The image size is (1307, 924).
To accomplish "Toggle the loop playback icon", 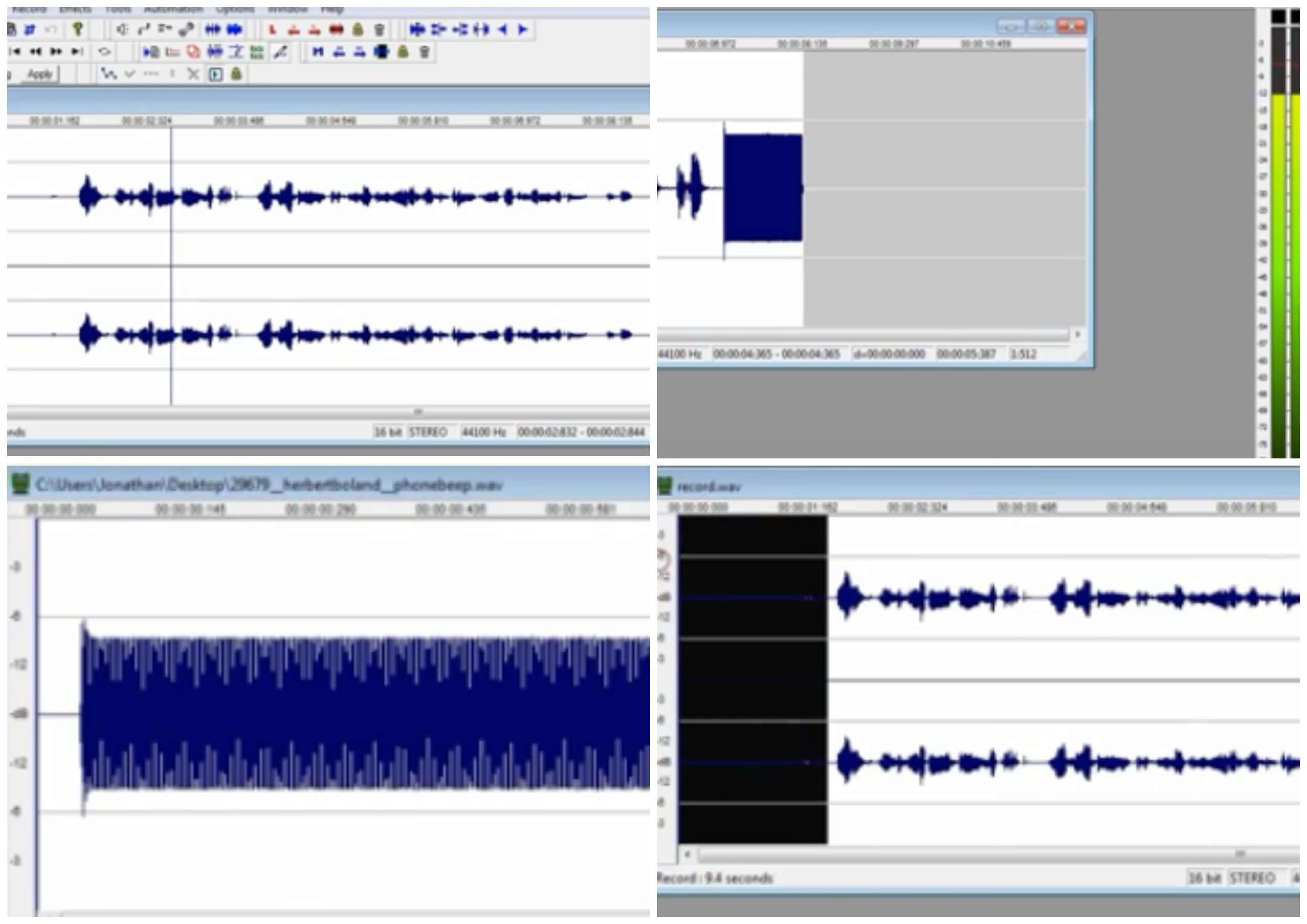I will 104,52.
